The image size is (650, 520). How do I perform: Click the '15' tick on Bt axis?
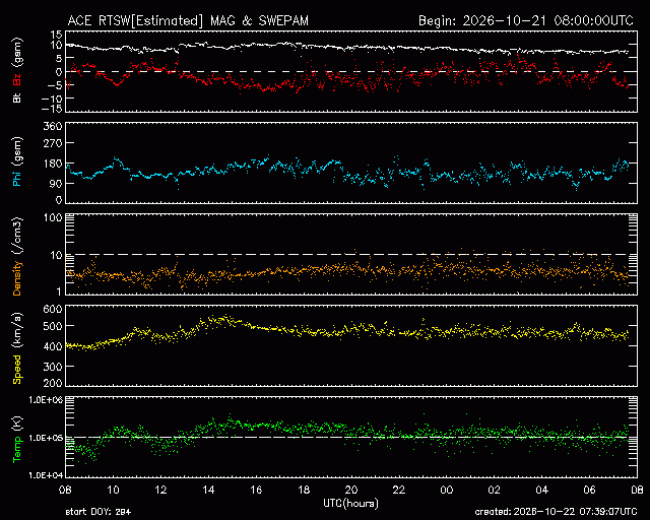pyautogui.click(x=57, y=34)
